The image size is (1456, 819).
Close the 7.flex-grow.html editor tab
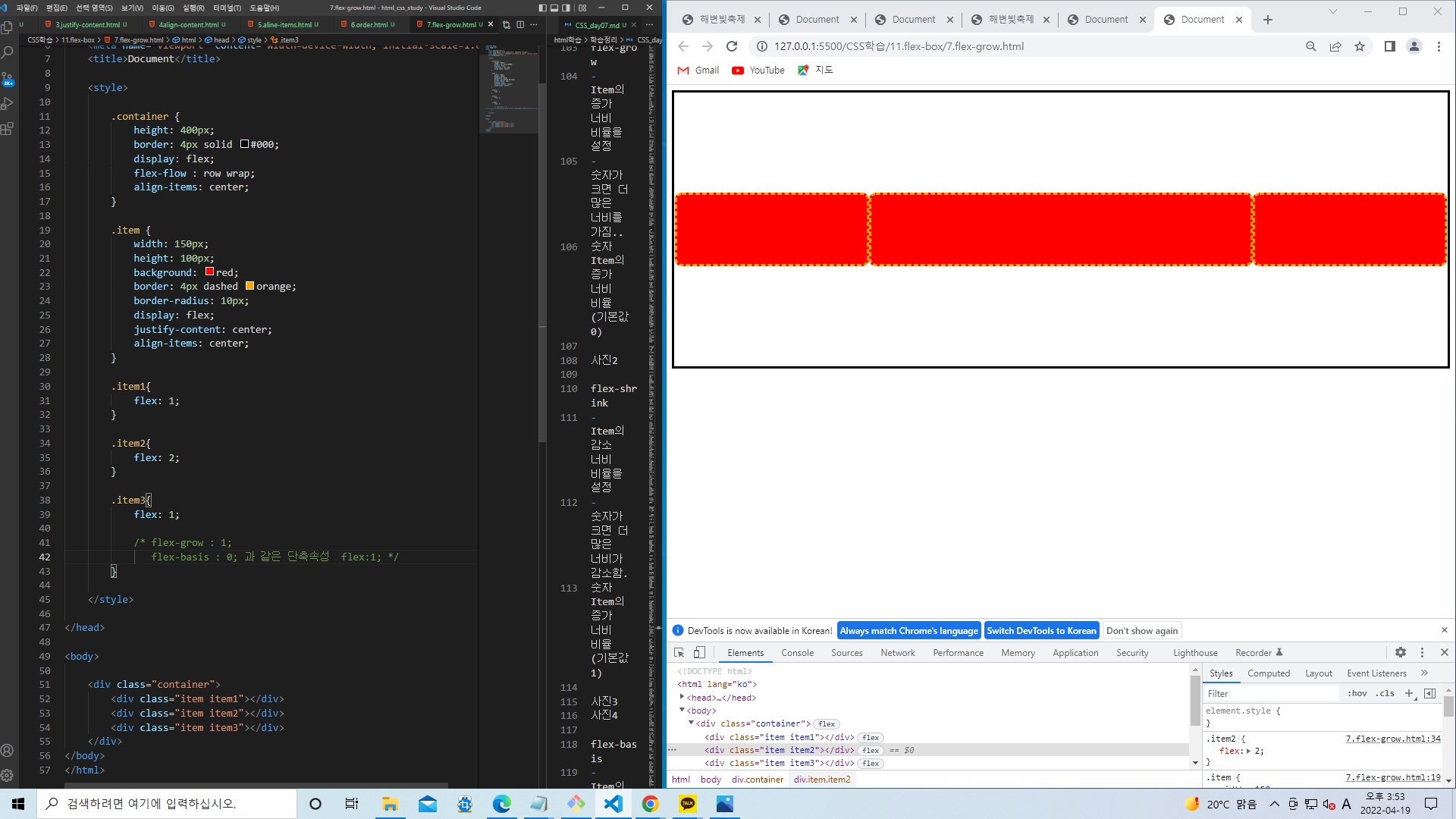(491, 24)
